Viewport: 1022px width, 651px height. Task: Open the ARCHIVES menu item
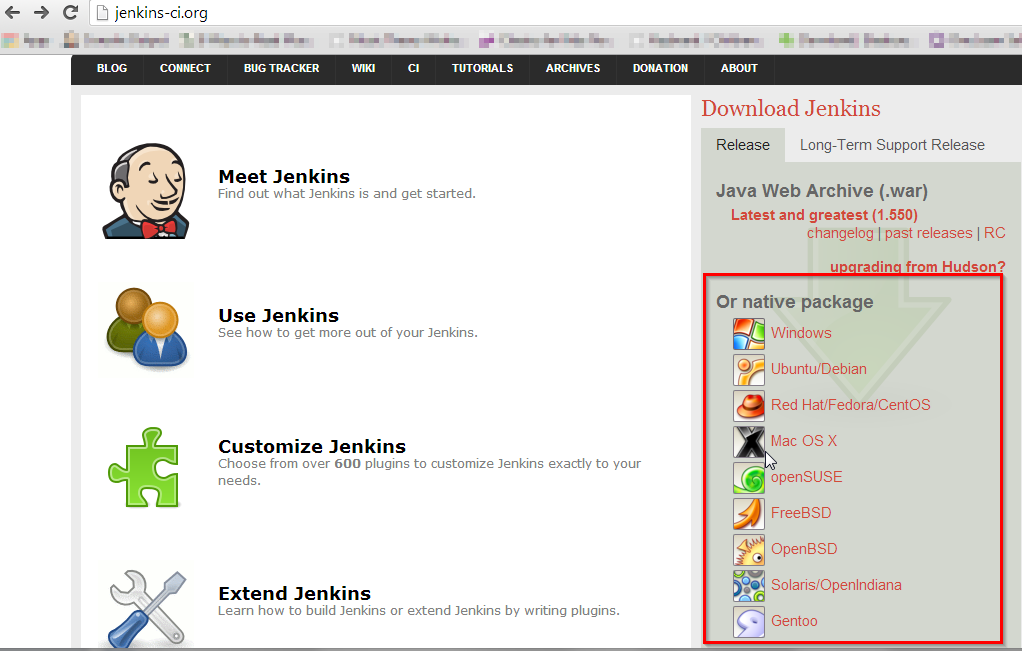[x=573, y=68]
